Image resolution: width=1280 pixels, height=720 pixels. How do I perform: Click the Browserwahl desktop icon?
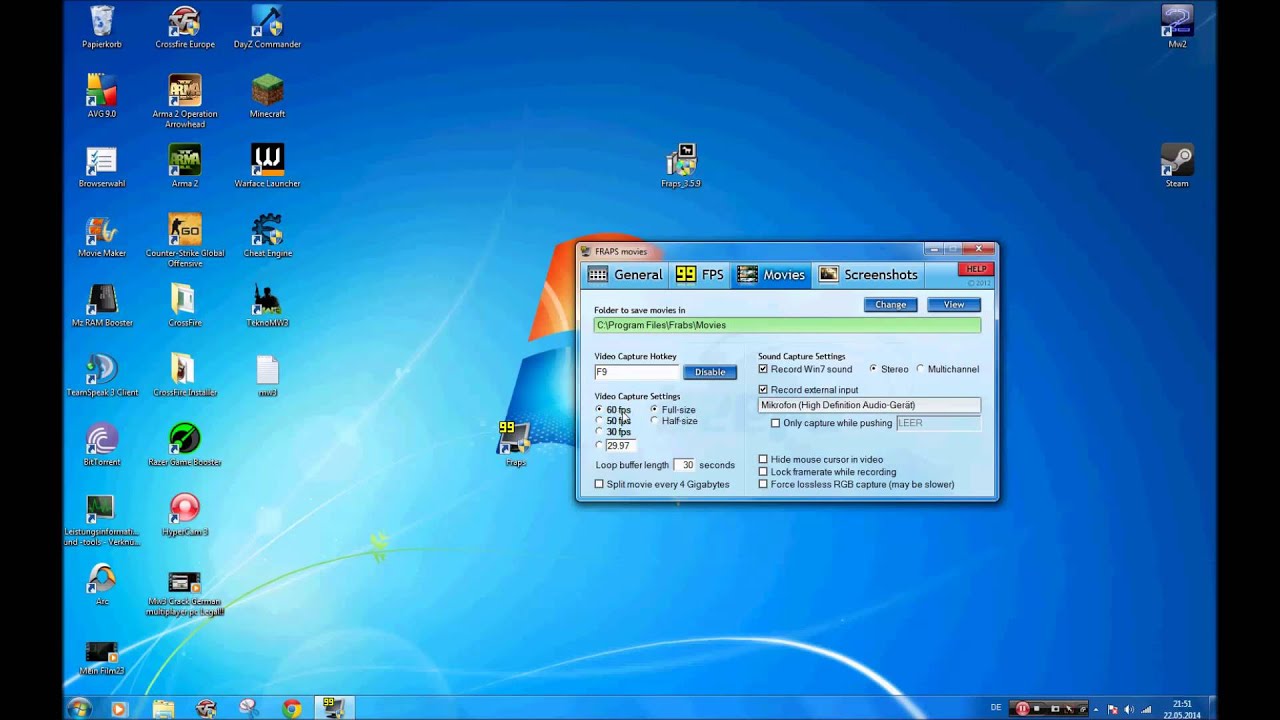click(x=101, y=167)
